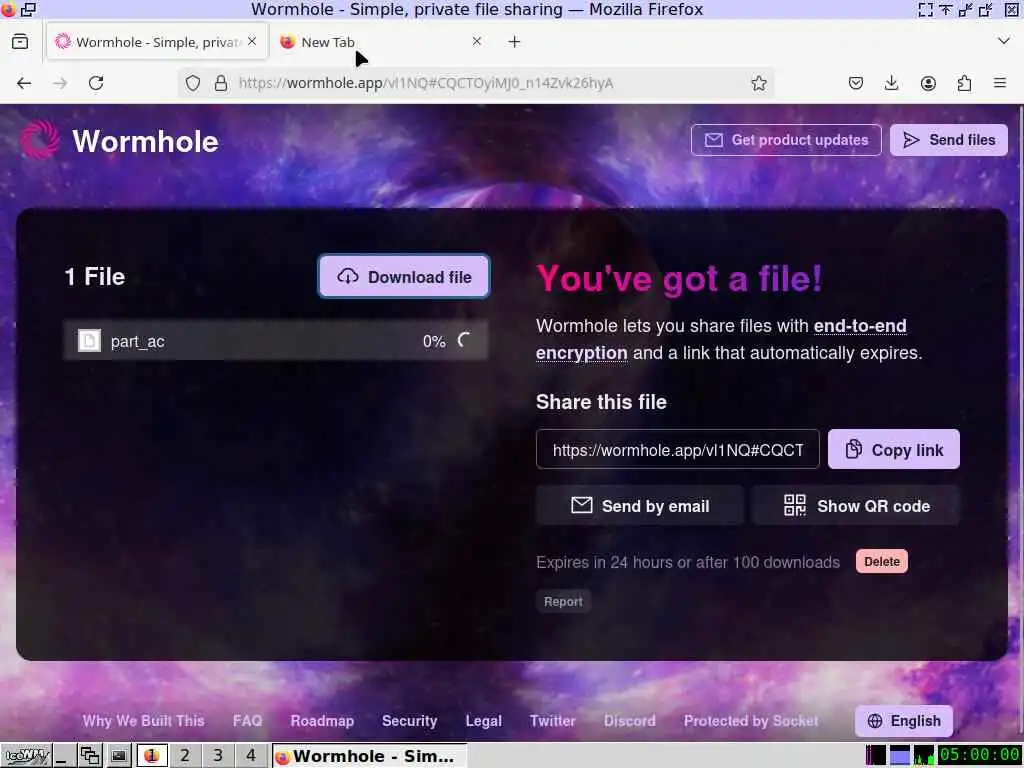Open a new tab with plus icon

(x=515, y=42)
